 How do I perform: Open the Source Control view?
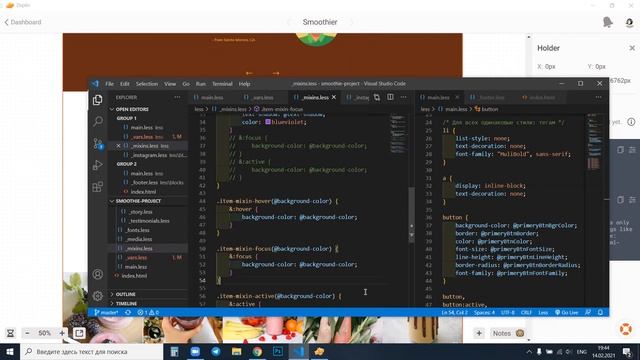[98, 143]
